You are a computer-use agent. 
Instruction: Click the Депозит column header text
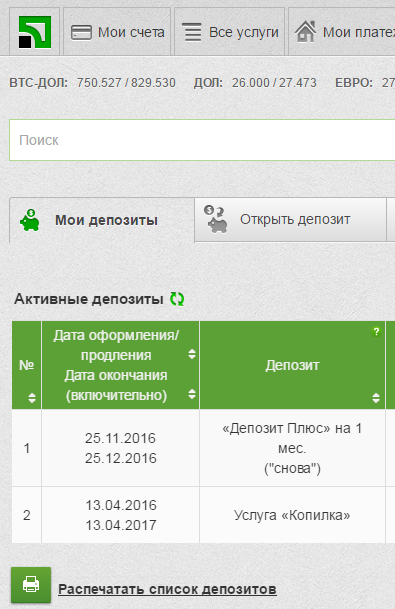tap(292, 365)
